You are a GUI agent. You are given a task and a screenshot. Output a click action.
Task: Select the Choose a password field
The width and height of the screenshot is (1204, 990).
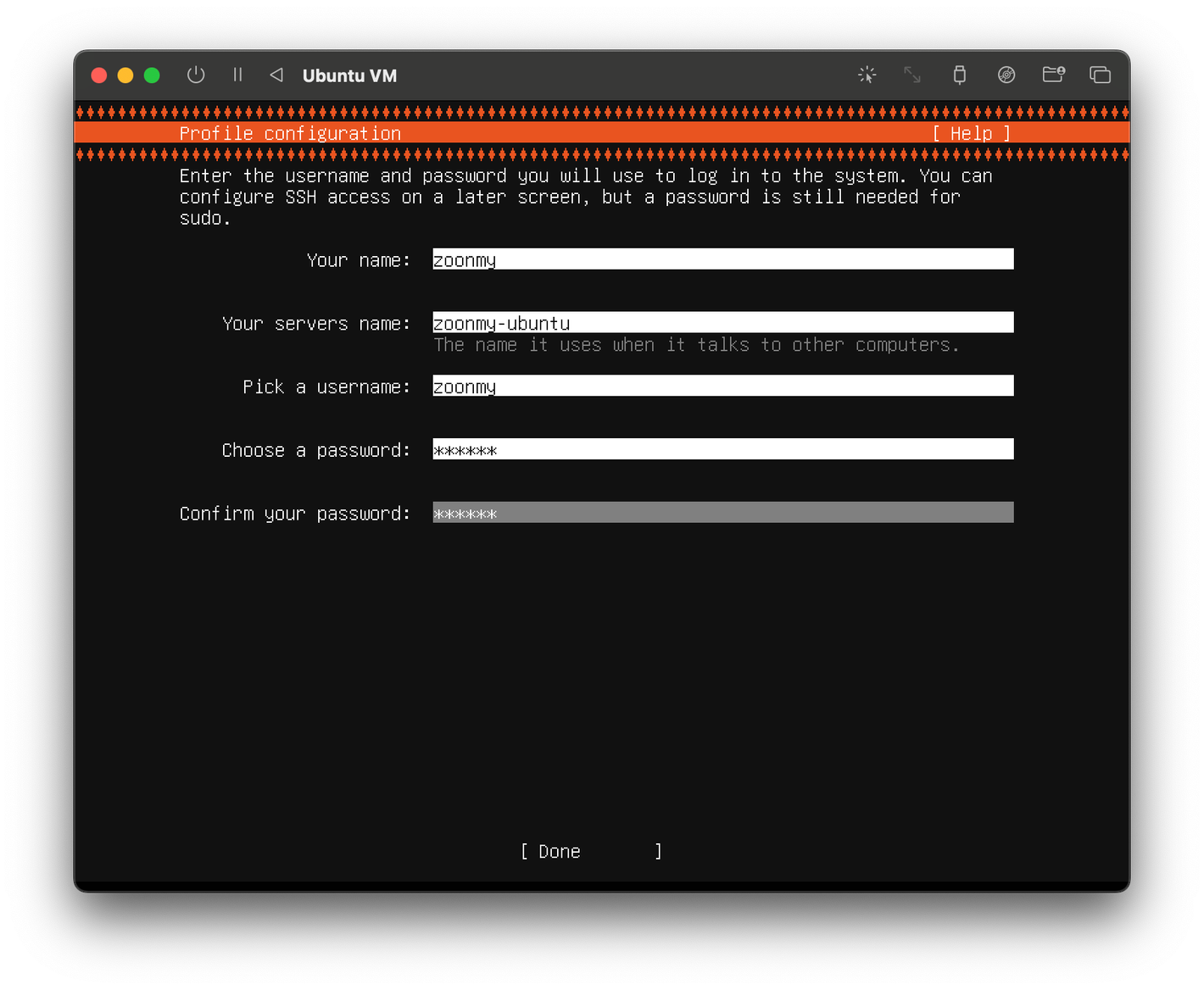coord(723,449)
